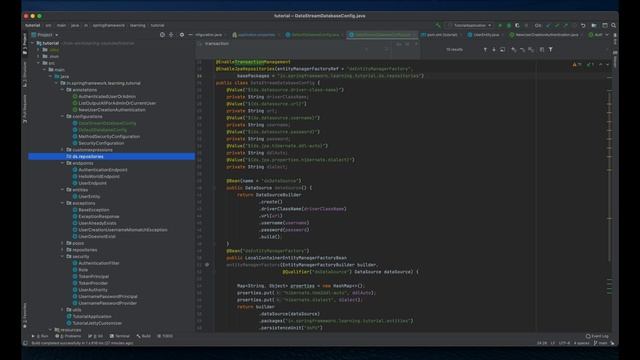Hide the Project panel with minus icon
Viewport: 640px width, 360px height.
click(190, 35)
